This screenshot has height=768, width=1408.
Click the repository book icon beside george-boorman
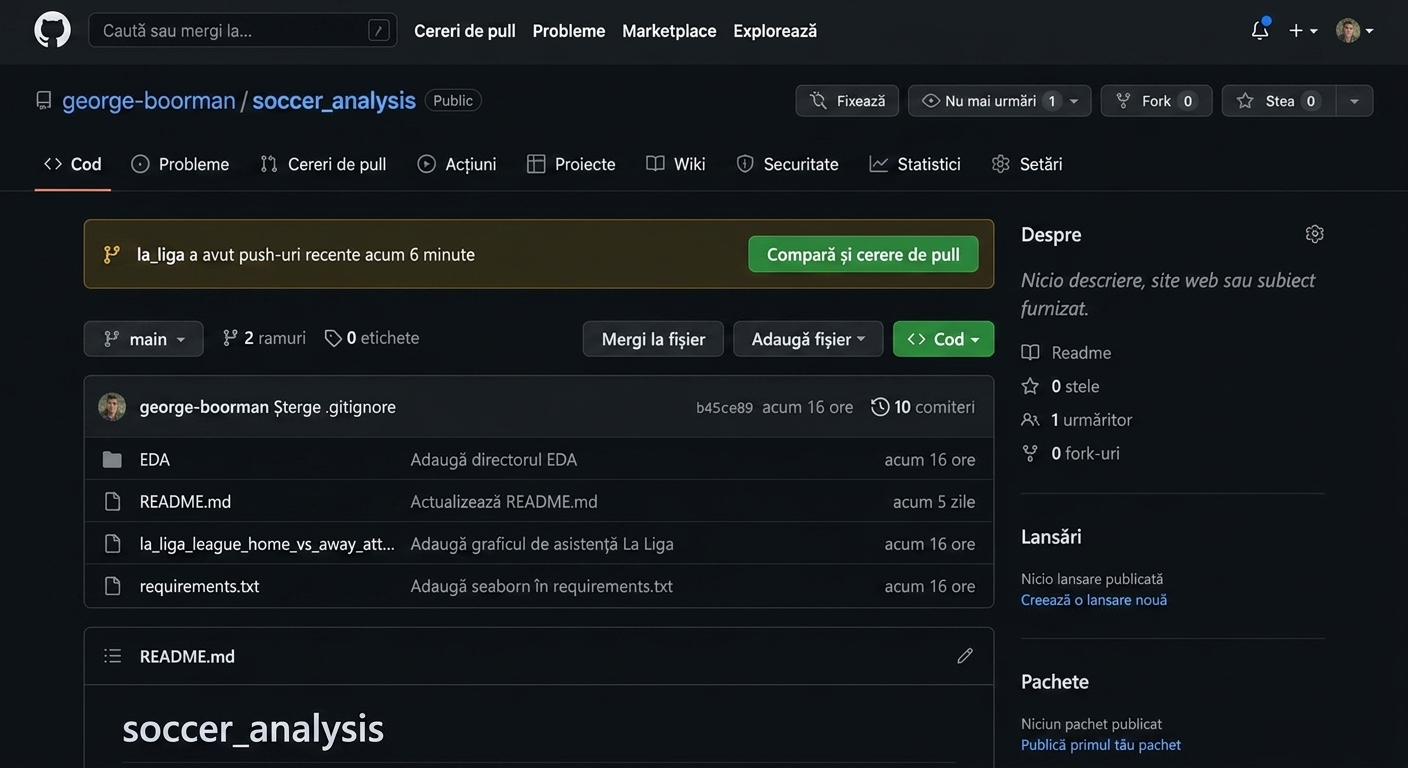coord(43,100)
